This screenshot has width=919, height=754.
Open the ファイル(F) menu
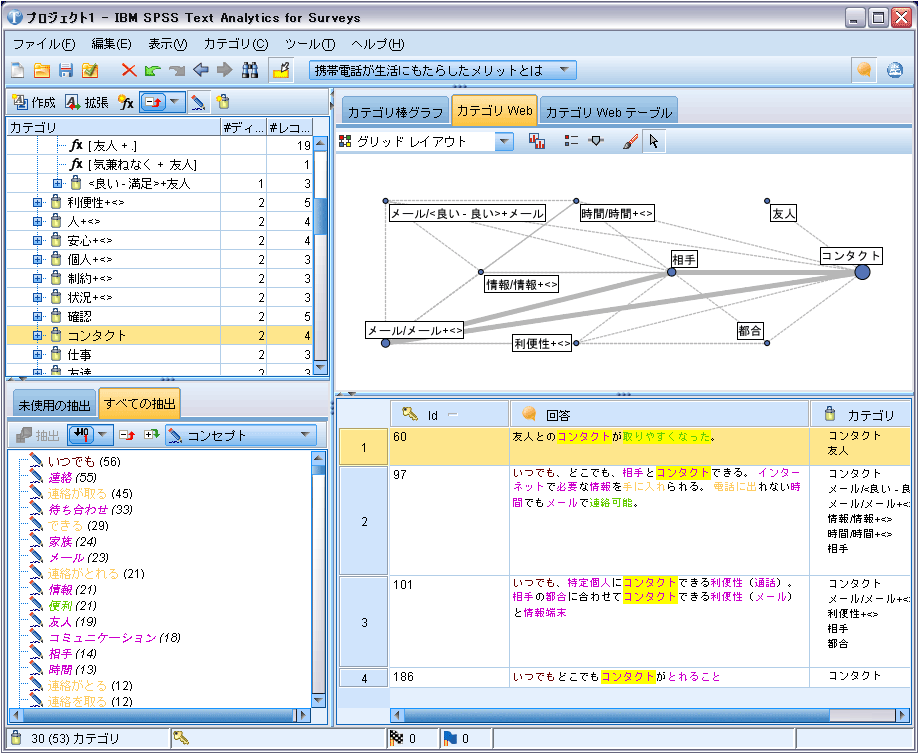44,44
